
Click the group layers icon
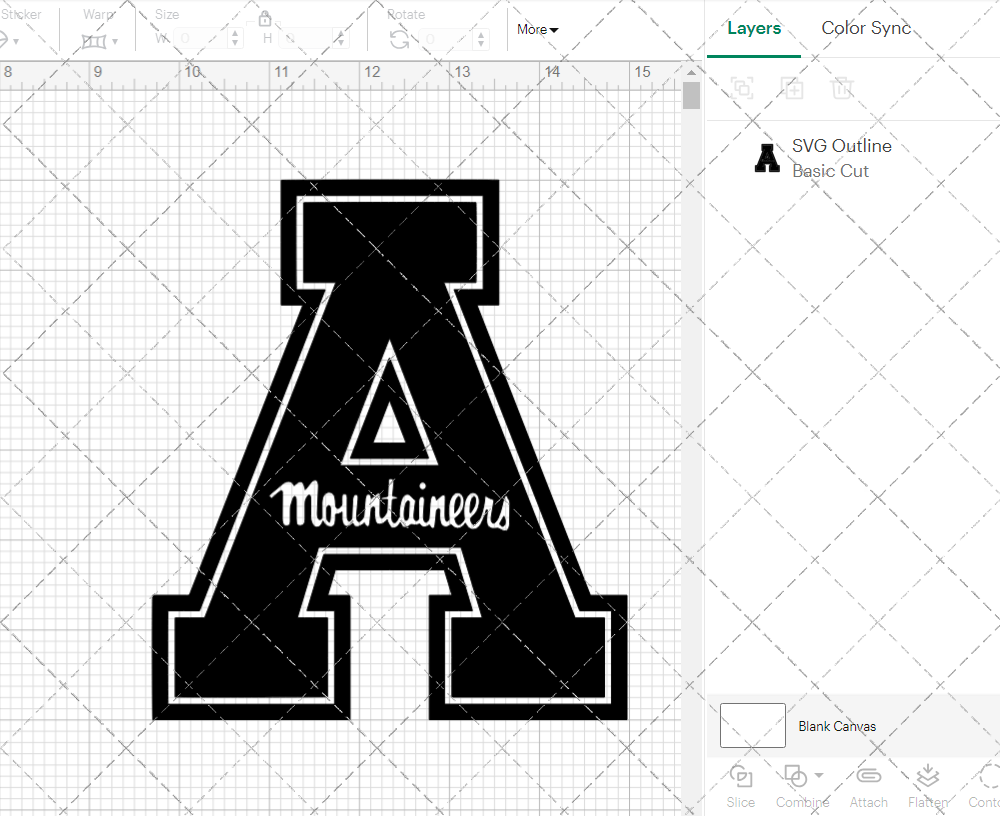[x=742, y=88]
